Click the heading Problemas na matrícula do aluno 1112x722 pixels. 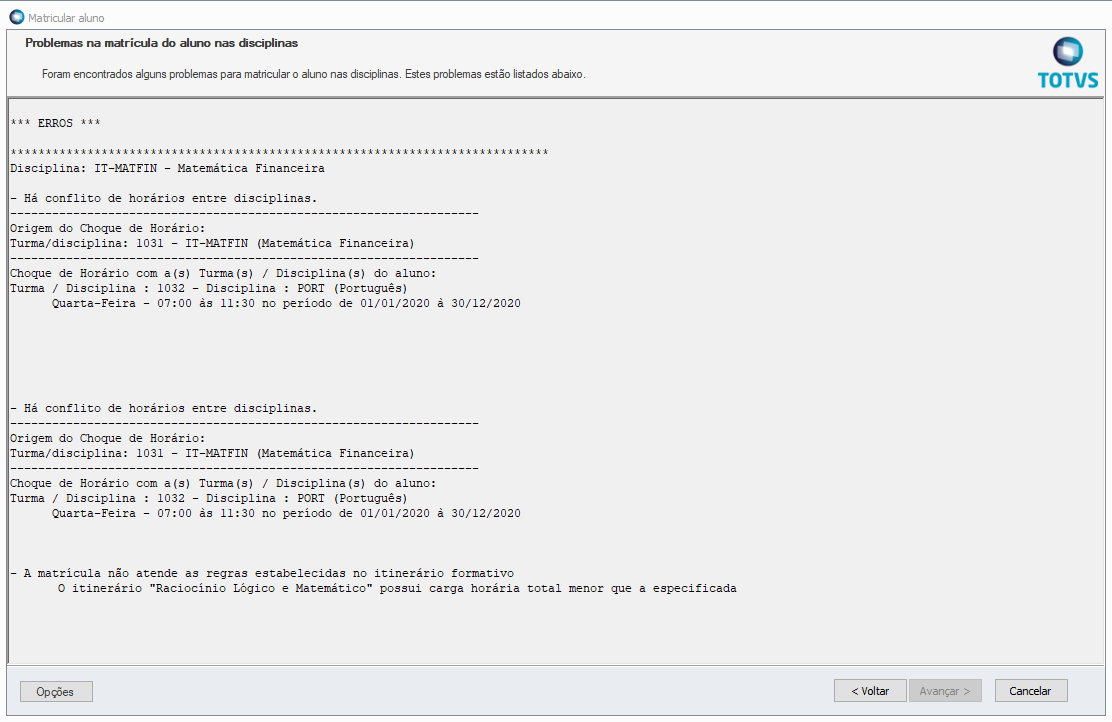(x=161, y=43)
